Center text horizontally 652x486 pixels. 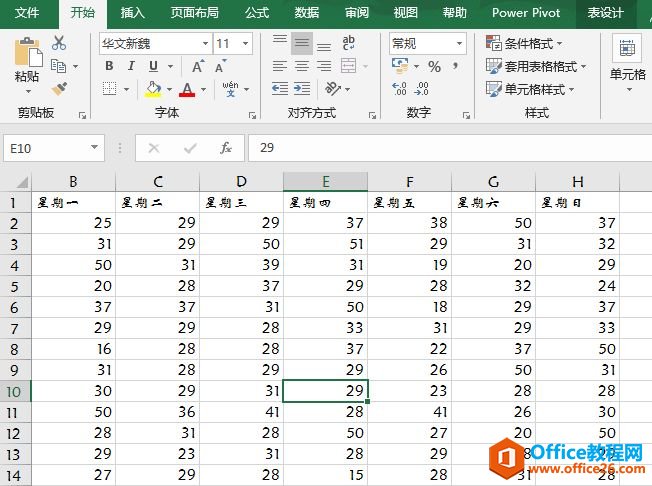point(302,66)
